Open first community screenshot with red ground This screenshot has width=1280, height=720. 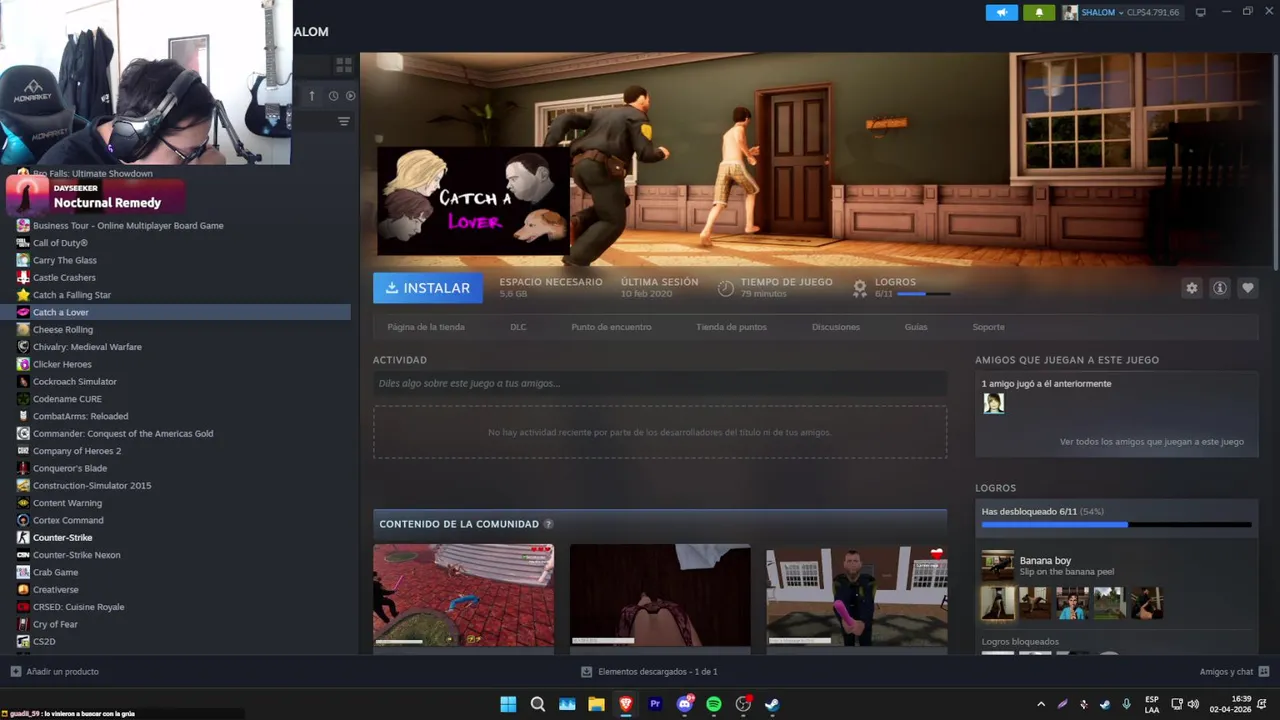pyautogui.click(x=463, y=595)
